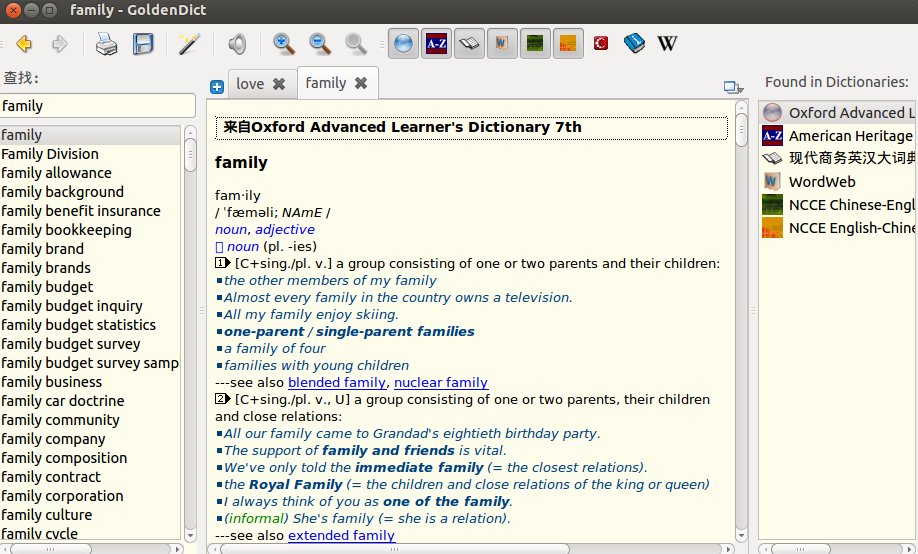Viewport: 918px width, 554px height.
Task: Jump to NCCE English-Chinese in dictionaries list
Action: (x=838, y=228)
